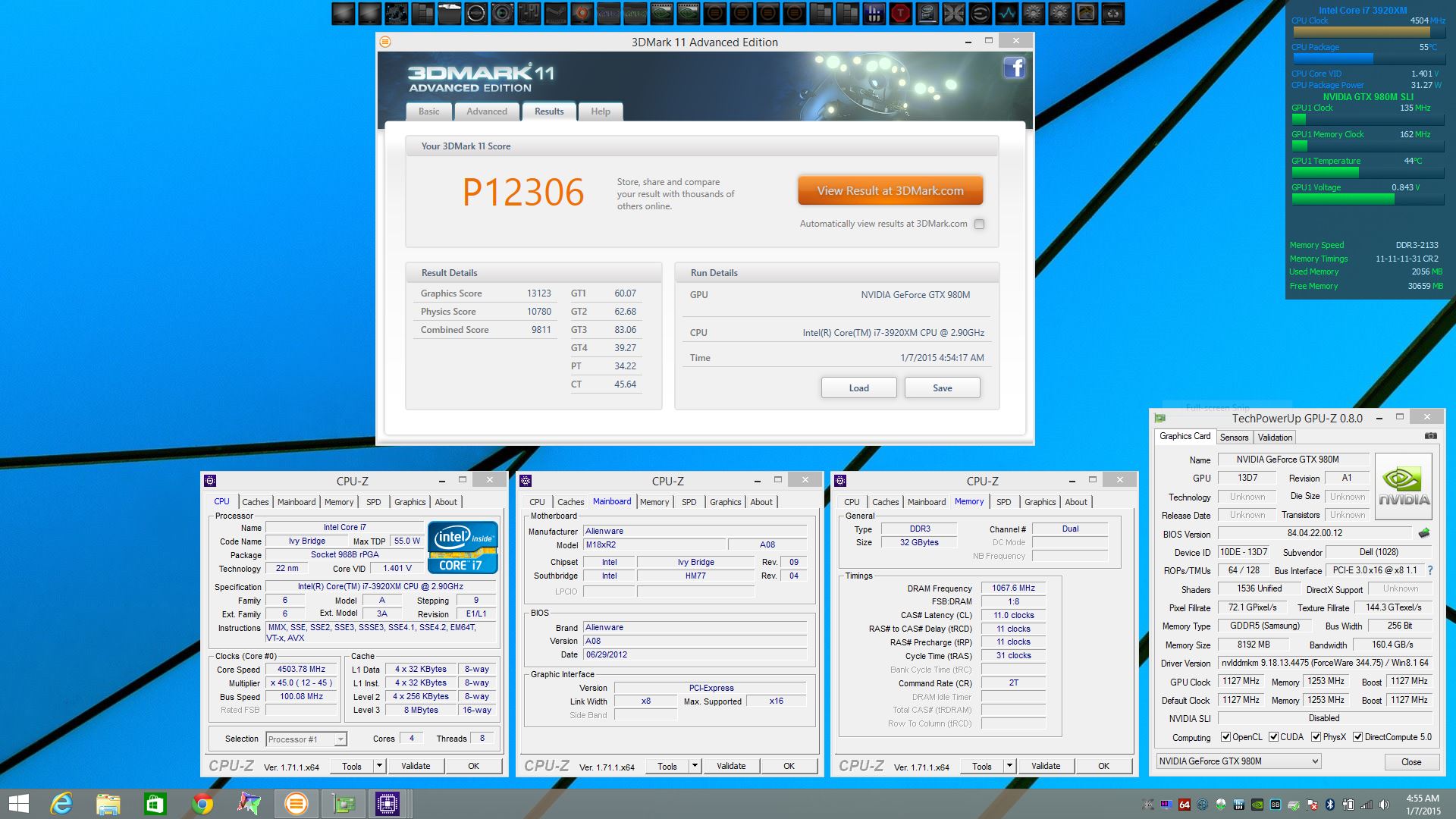Switch to CPU-Z taskbar icon
The image size is (1456, 819).
pos(388,804)
